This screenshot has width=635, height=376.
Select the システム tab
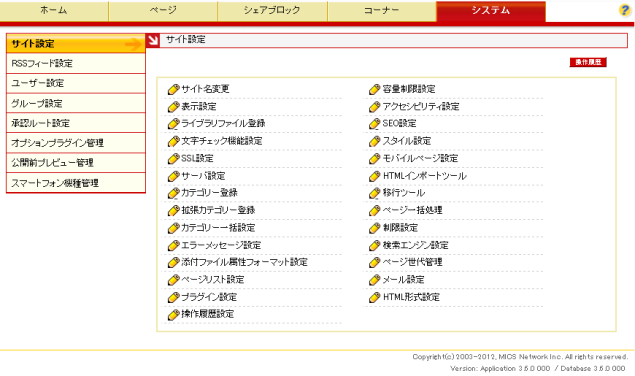(491, 11)
